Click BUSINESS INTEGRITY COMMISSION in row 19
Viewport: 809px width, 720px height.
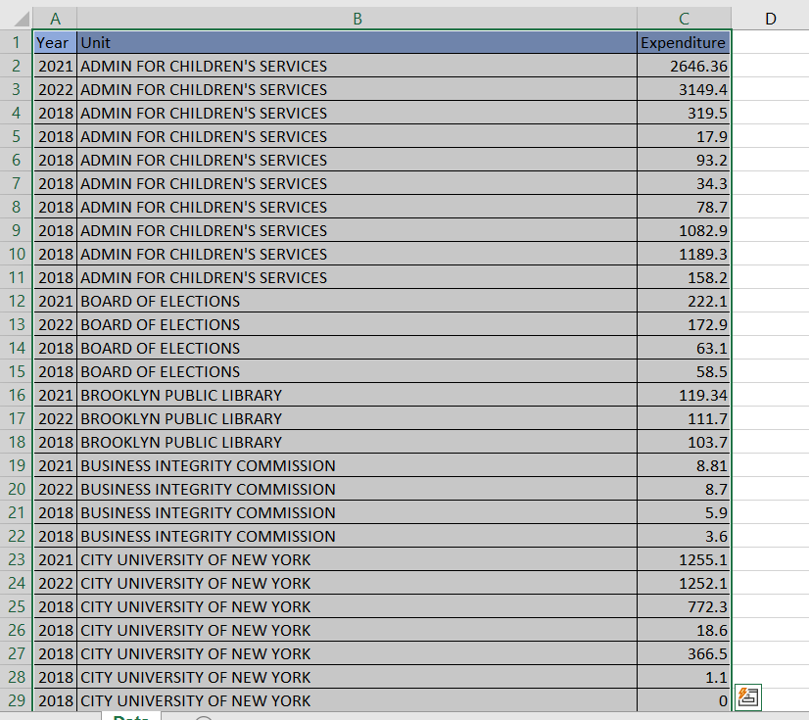tap(357, 466)
